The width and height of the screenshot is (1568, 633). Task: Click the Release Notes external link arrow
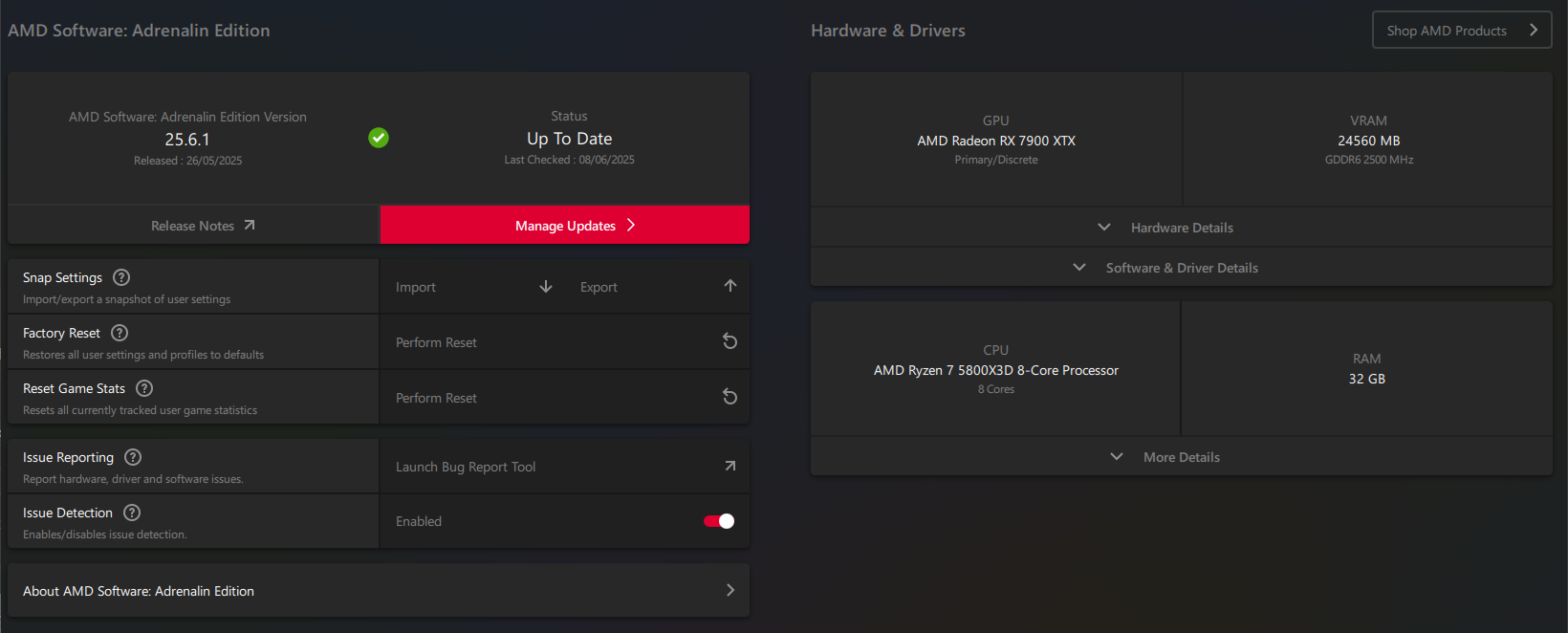pos(250,226)
